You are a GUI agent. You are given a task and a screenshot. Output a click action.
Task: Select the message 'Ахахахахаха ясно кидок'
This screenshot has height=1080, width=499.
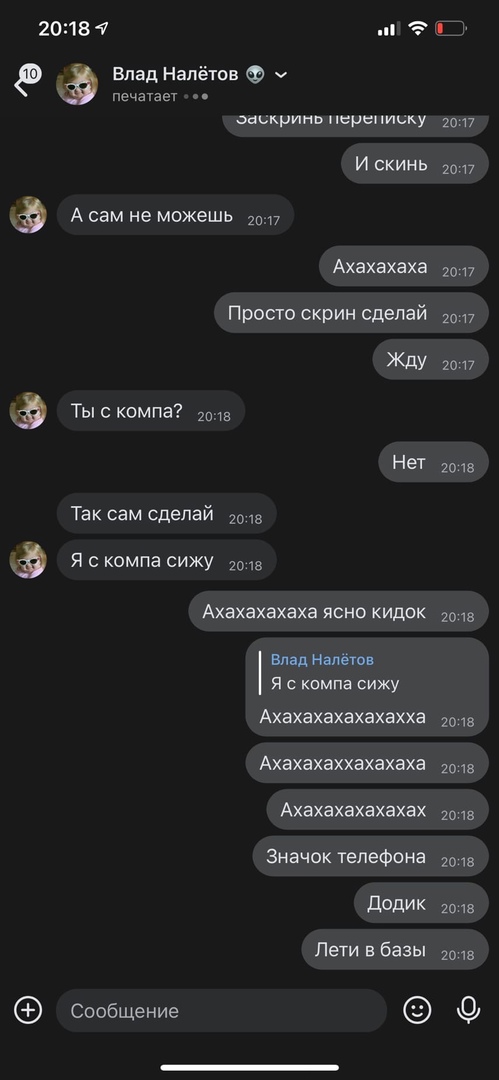coord(338,612)
